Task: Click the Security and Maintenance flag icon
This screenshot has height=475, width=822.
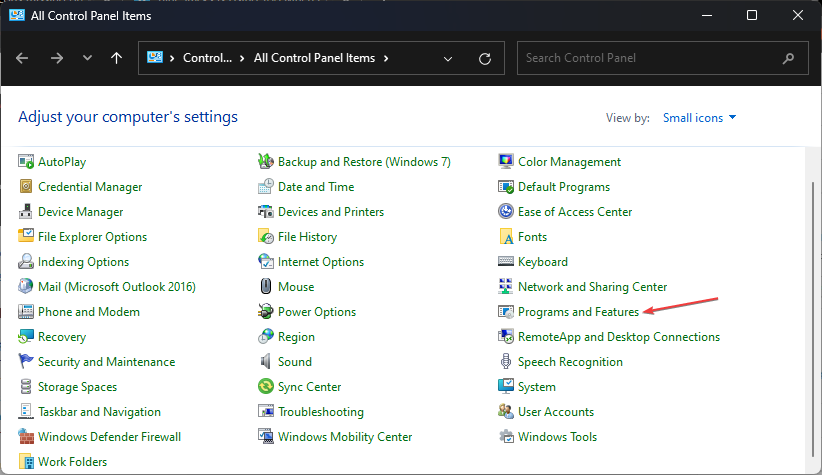Action: click(26, 362)
